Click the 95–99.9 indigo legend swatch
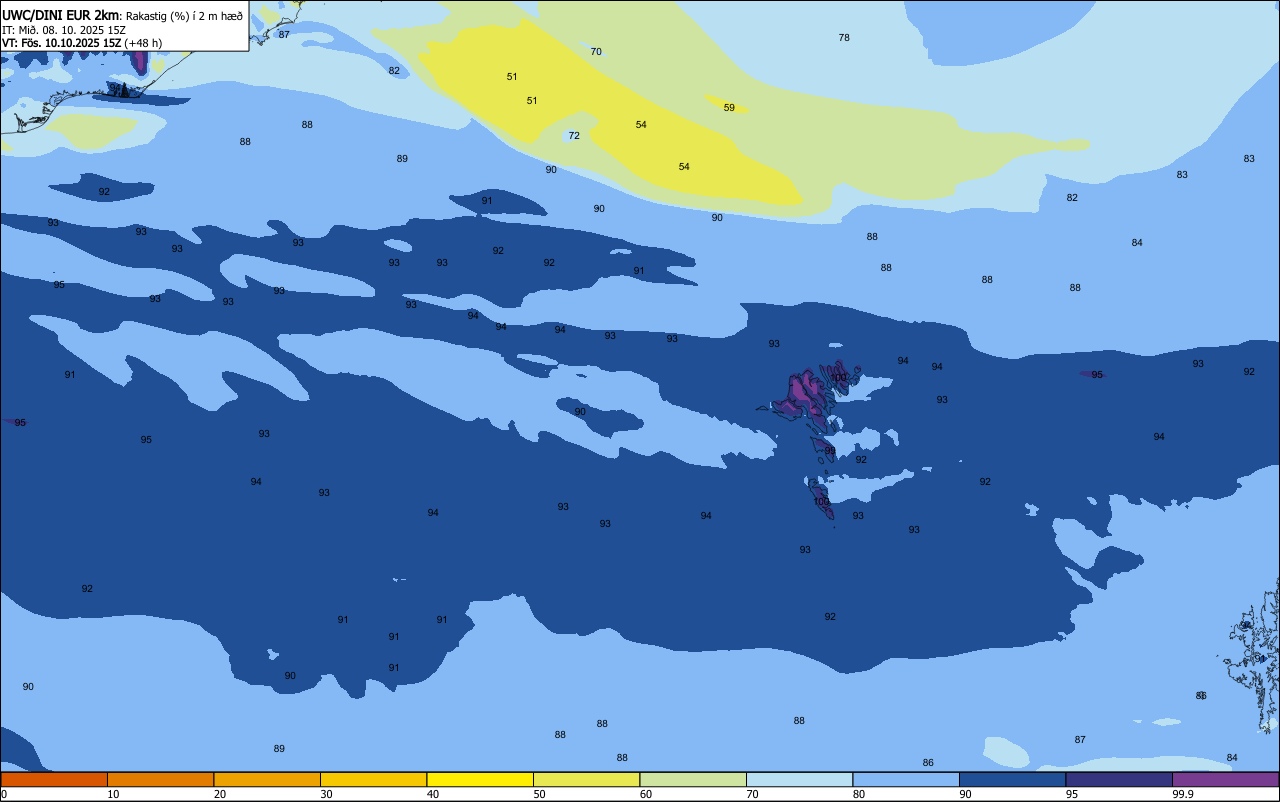Viewport: 1280px width, 802px height. pyautogui.click(x=1119, y=779)
